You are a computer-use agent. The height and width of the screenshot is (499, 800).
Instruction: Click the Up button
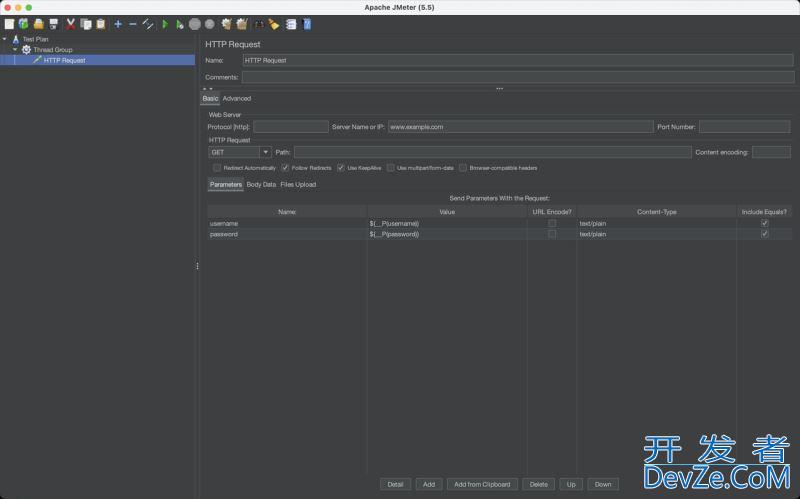(x=571, y=484)
